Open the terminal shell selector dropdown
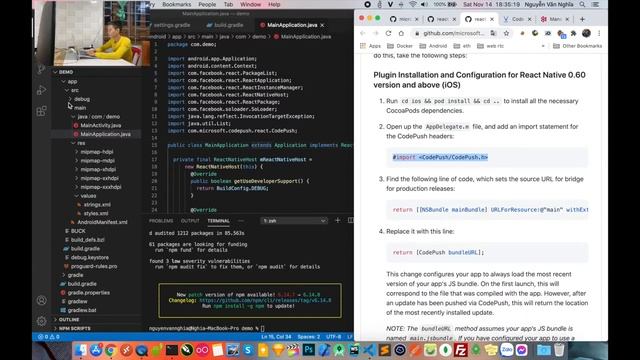The width and height of the screenshot is (640, 360). point(294,220)
